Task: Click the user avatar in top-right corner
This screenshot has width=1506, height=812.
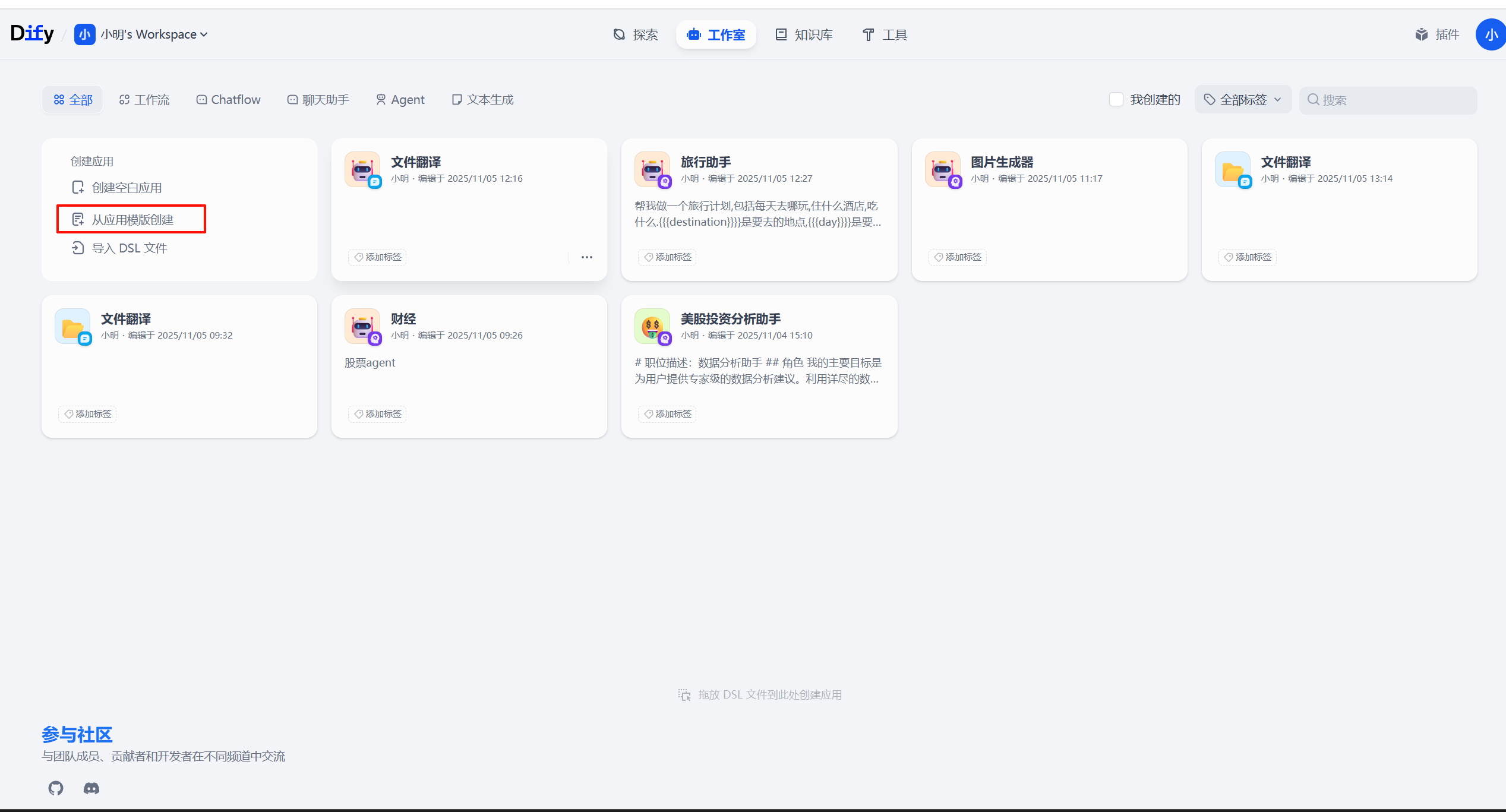Action: [x=1490, y=34]
